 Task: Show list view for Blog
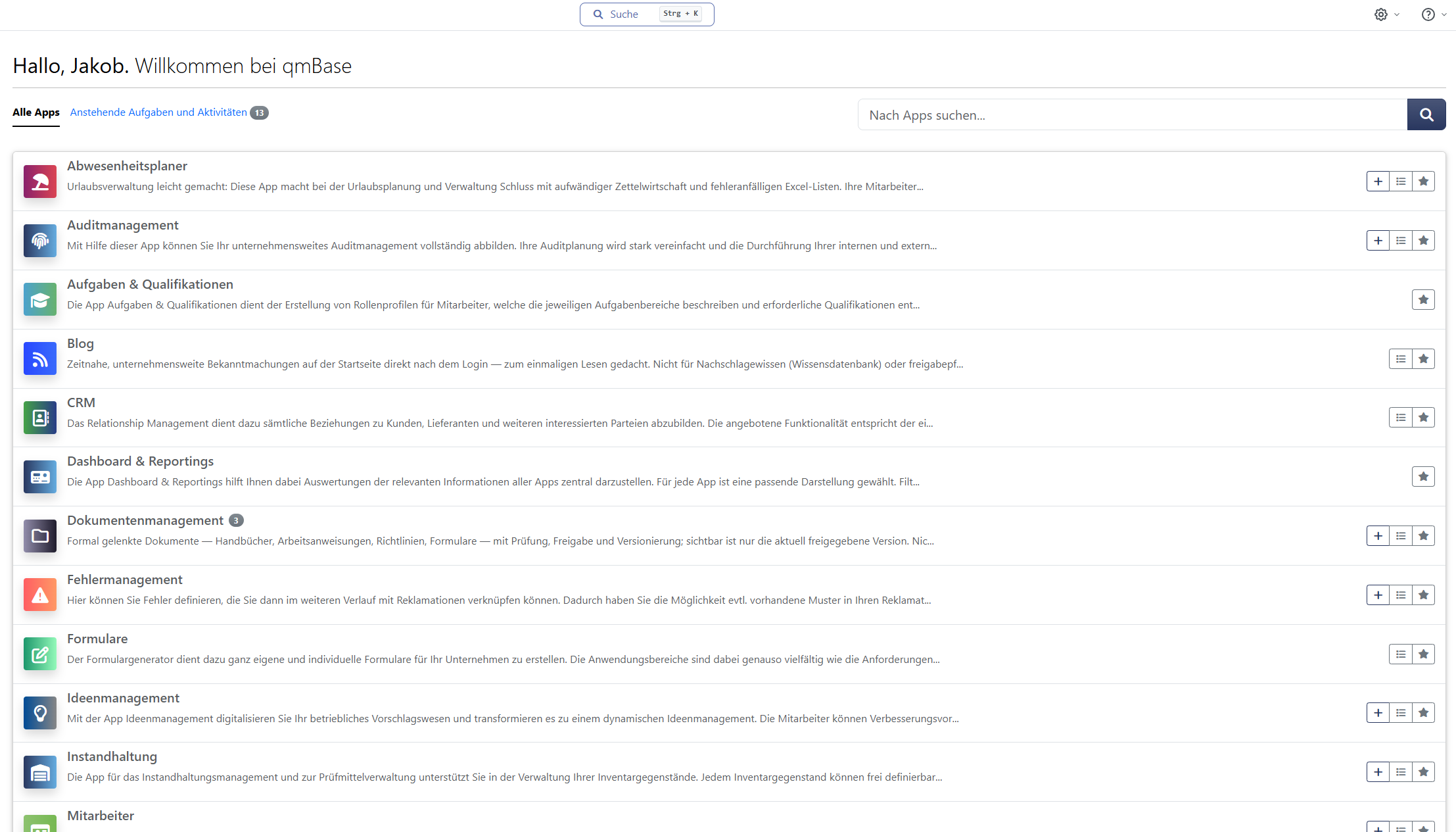coord(1401,359)
